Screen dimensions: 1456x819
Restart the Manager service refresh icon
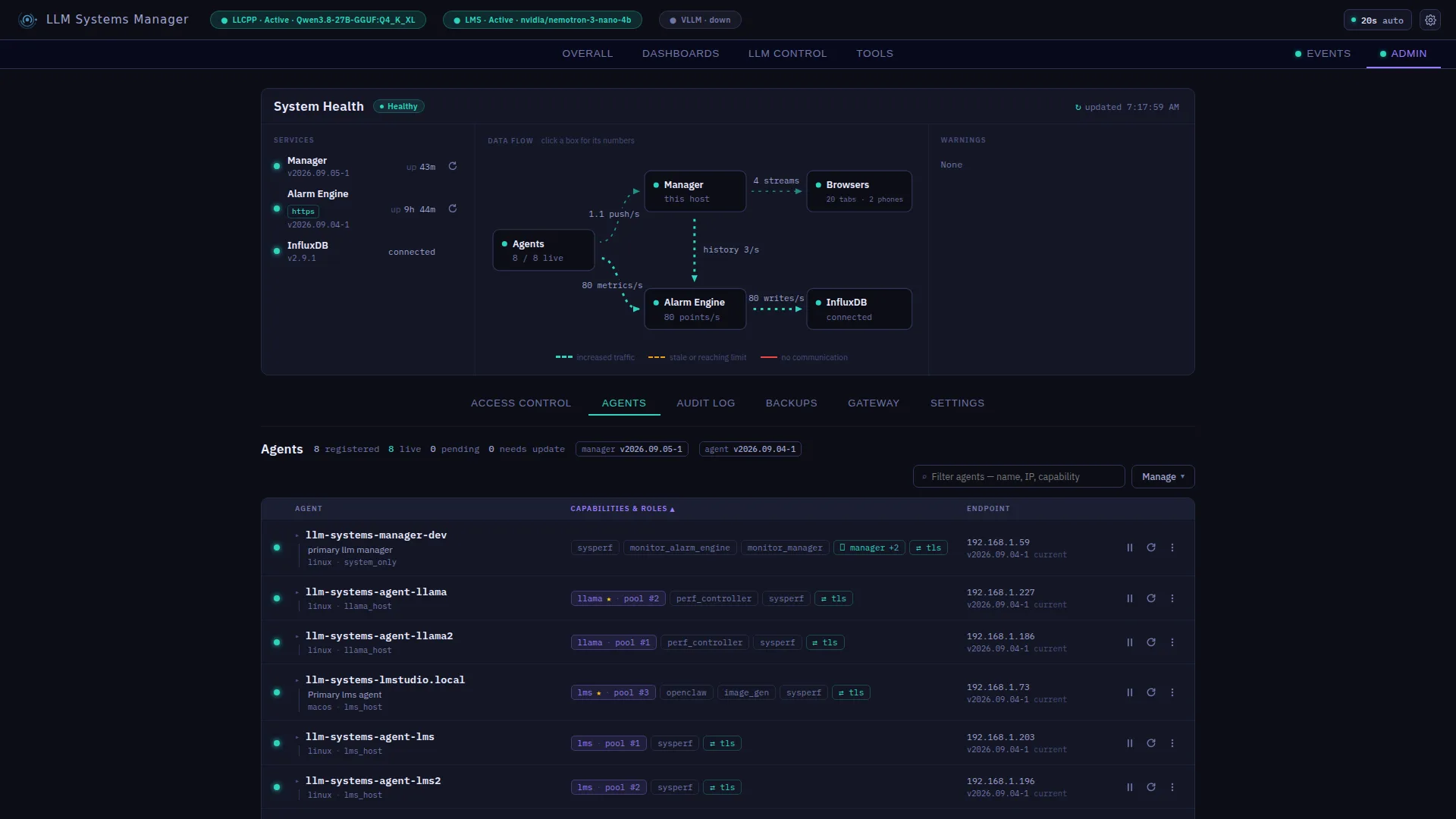tap(453, 166)
